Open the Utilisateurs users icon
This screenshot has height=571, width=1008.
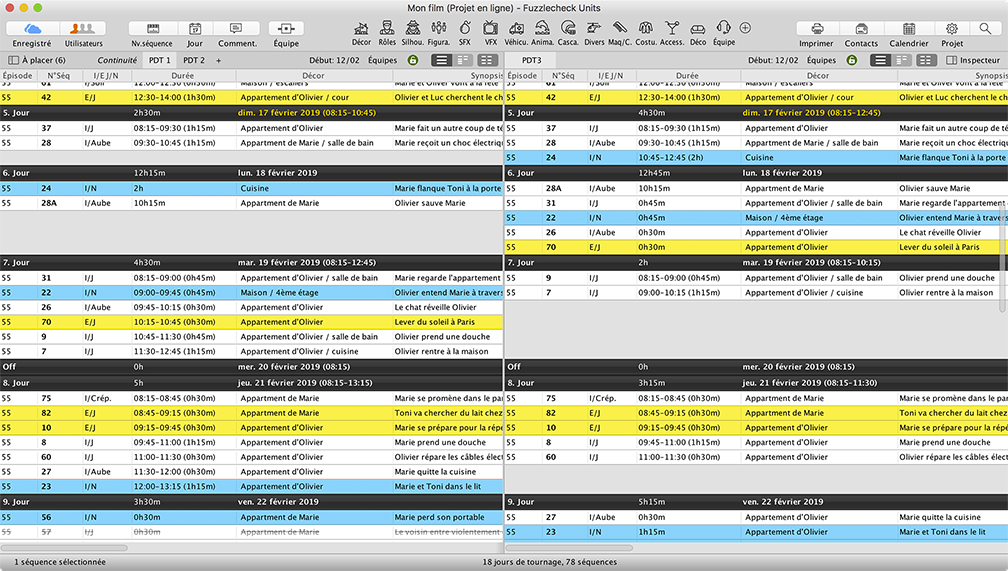click(x=83, y=28)
